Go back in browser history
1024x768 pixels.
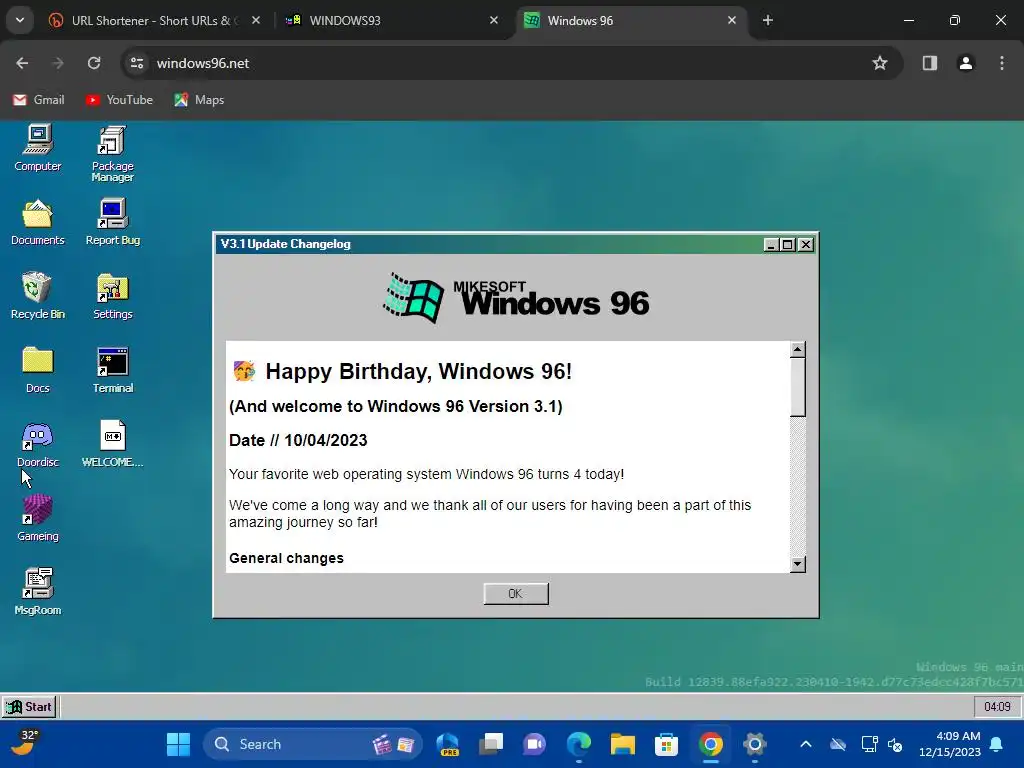point(22,63)
